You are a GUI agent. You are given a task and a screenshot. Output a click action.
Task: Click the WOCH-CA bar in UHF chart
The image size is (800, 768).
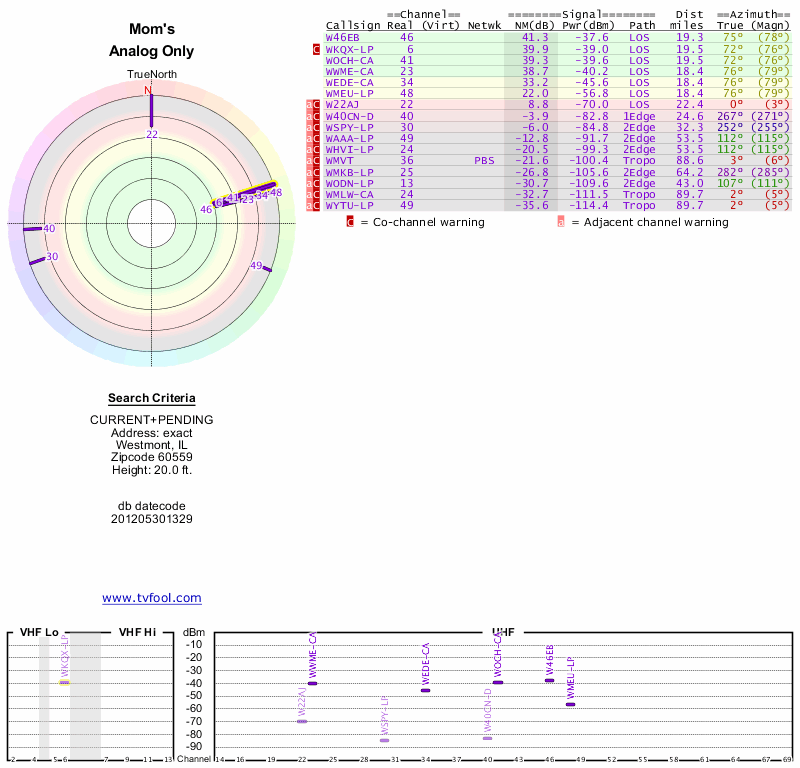pyautogui.click(x=498, y=682)
